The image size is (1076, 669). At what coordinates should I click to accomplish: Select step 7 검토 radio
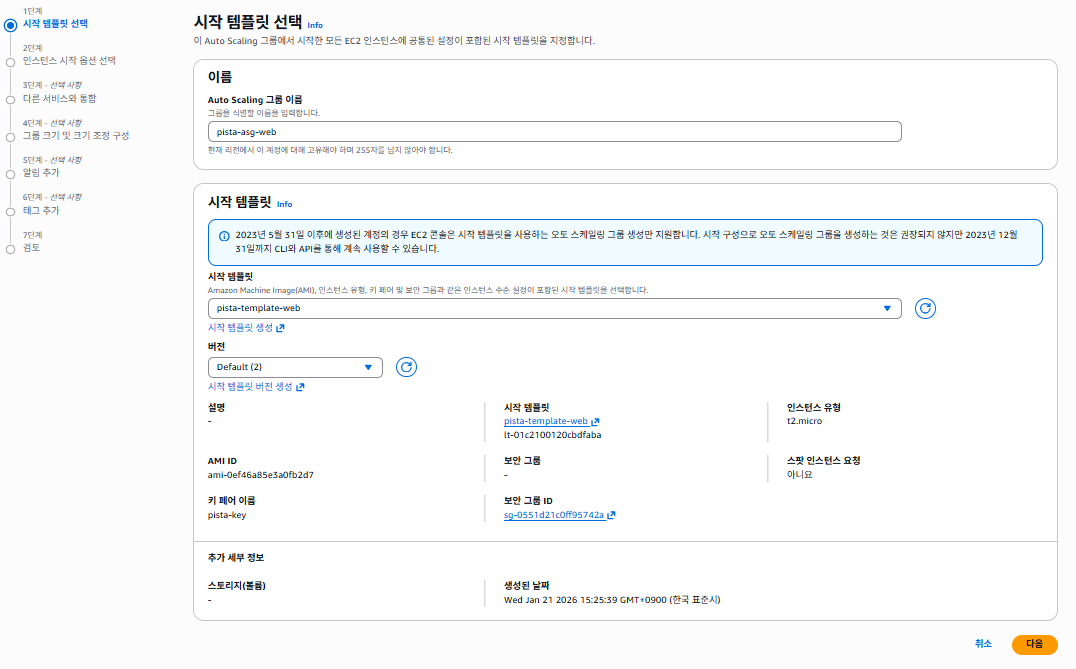tap(10, 250)
